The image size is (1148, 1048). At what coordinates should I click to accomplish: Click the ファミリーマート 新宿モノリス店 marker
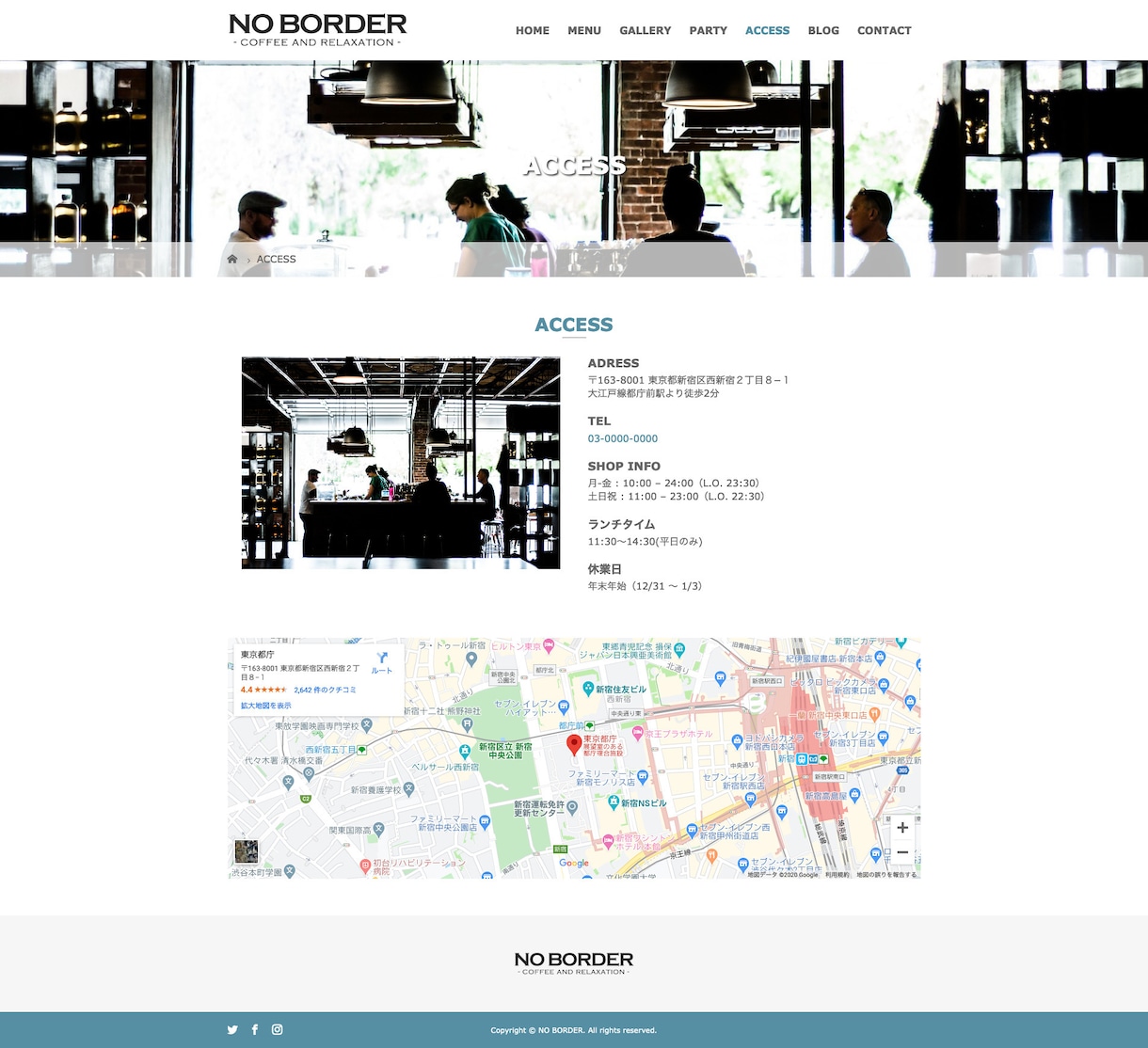[643, 776]
